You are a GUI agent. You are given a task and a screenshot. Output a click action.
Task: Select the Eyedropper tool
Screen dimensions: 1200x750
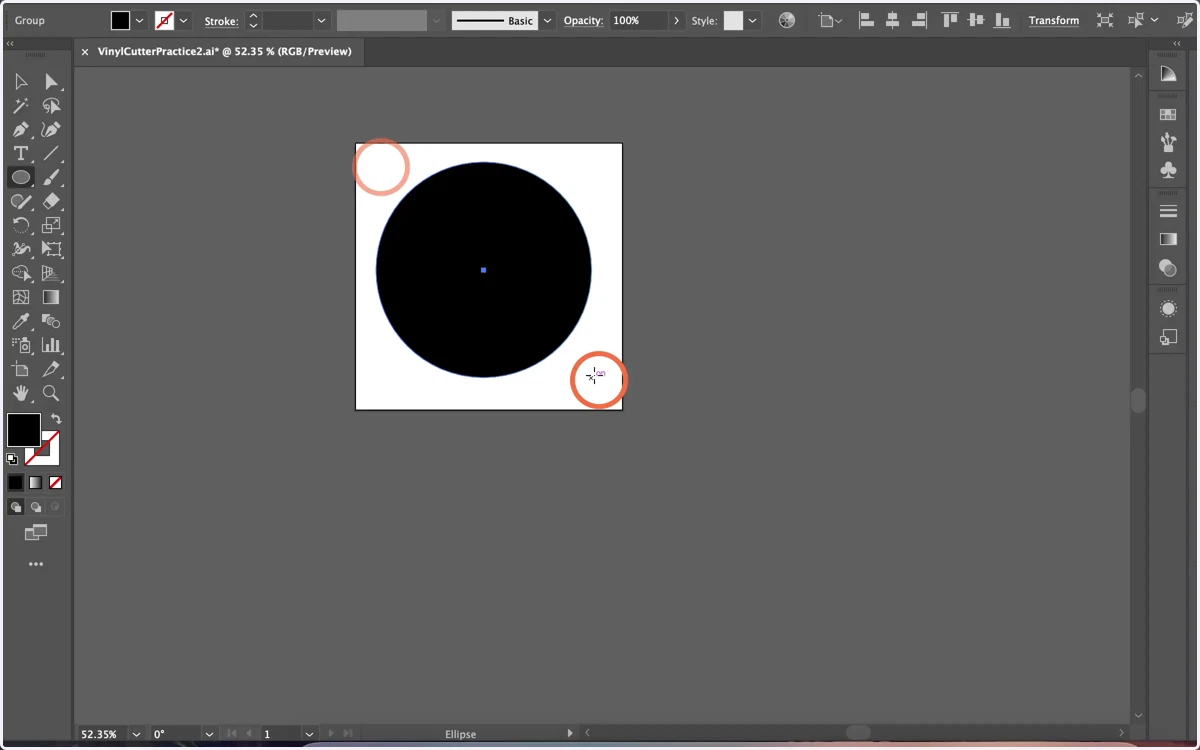click(x=21, y=322)
